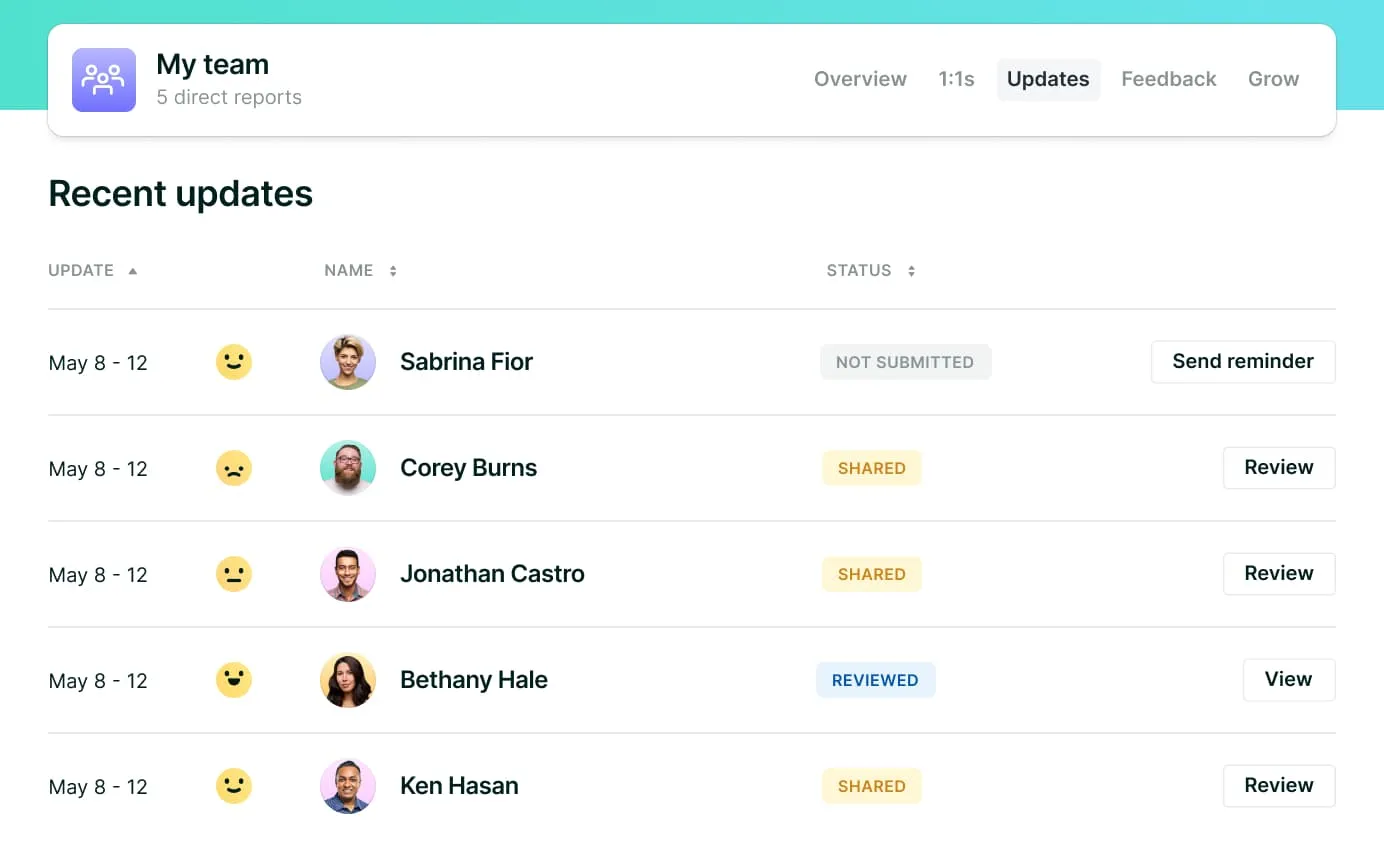Click Ken Hasan's smiling mood emoji
Viewport: 1384px width, 856px height.
[x=234, y=786]
